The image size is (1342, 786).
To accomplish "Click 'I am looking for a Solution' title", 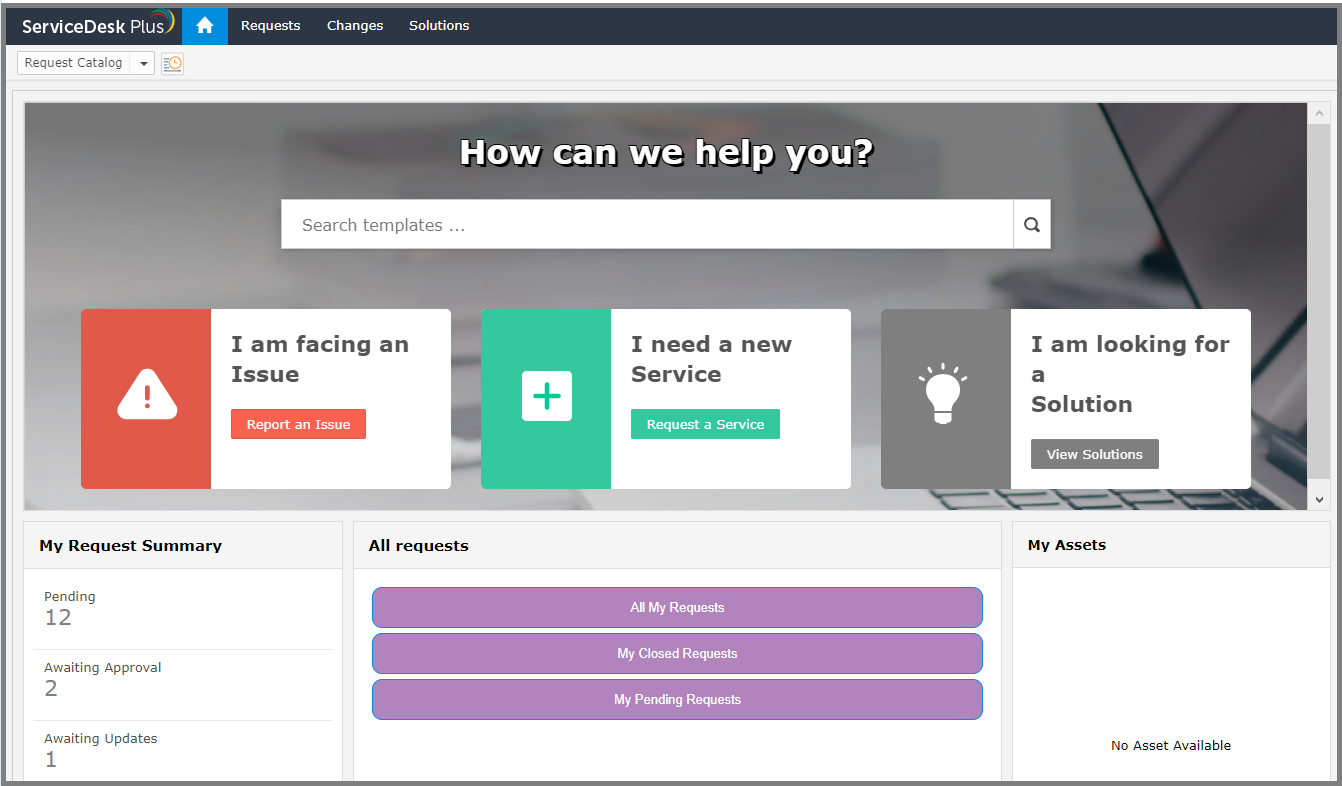I will pyautogui.click(x=1130, y=374).
